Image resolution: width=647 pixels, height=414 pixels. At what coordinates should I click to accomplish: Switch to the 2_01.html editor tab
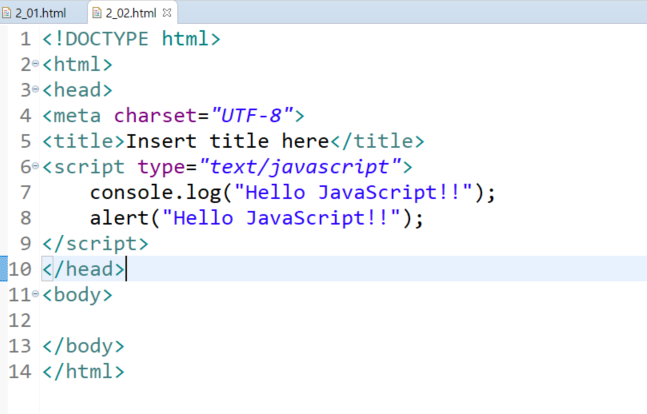coord(40,13)
